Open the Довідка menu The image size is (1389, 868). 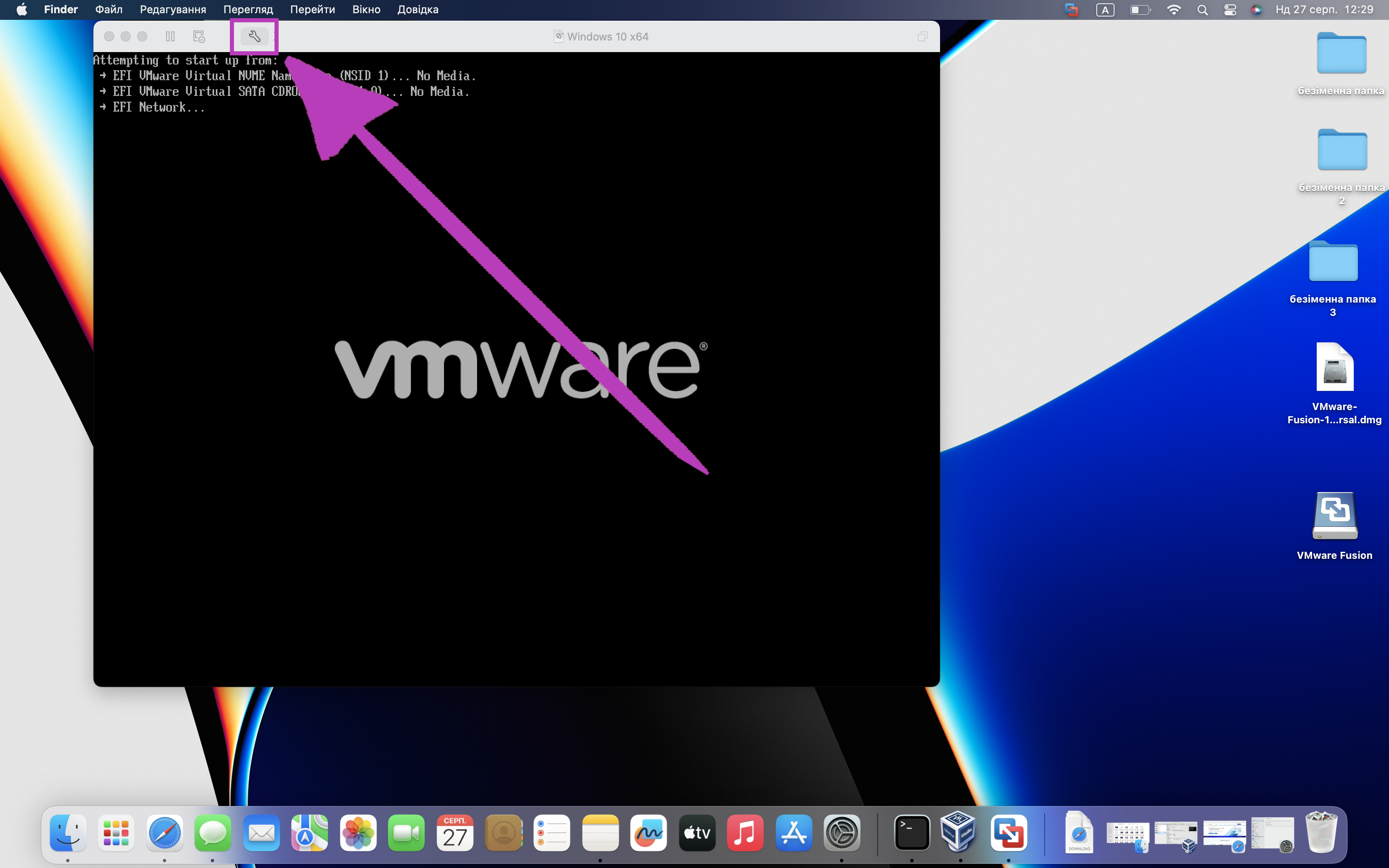point(418,9)
